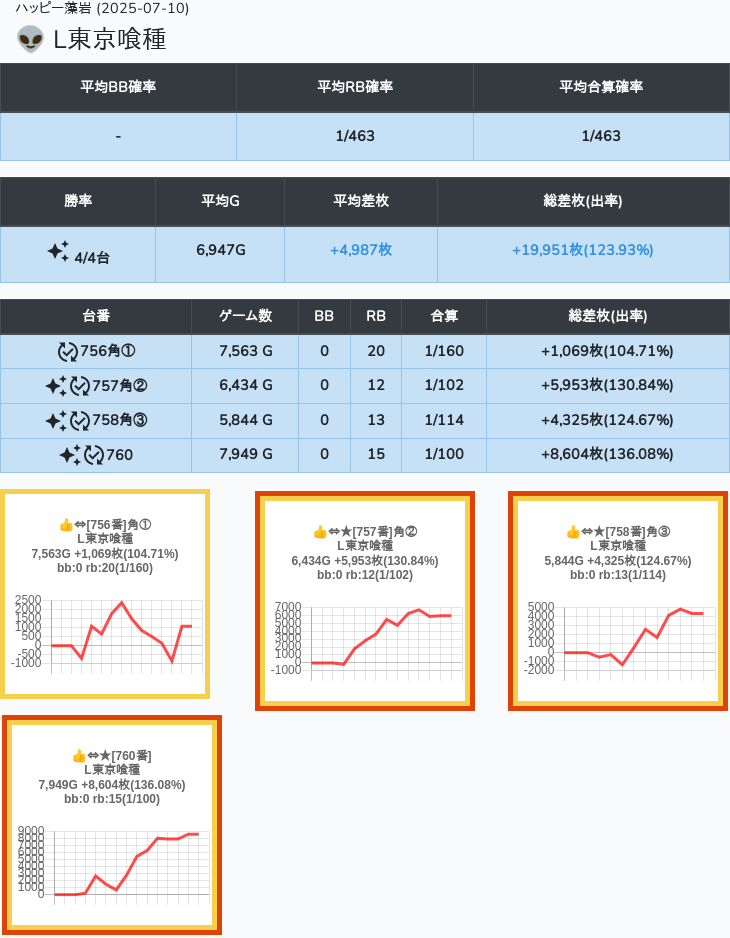Viewport: 730px width, 938px height.
Task: Click the ハッピー藻岩 (2025-07-10) heading
Action: click(102, 8)
